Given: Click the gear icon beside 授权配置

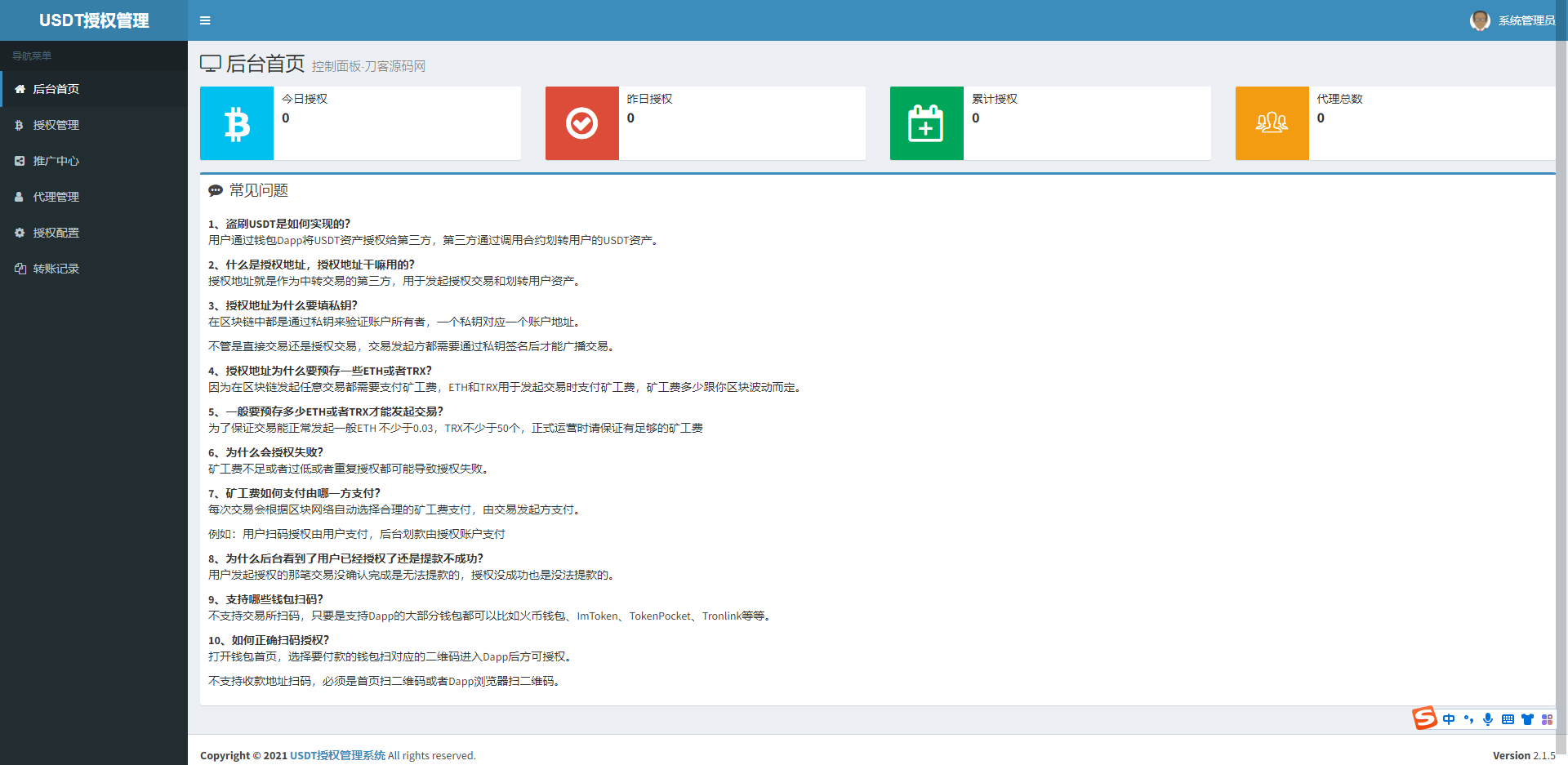Looking at the screenshot, I should pos(20,233).
